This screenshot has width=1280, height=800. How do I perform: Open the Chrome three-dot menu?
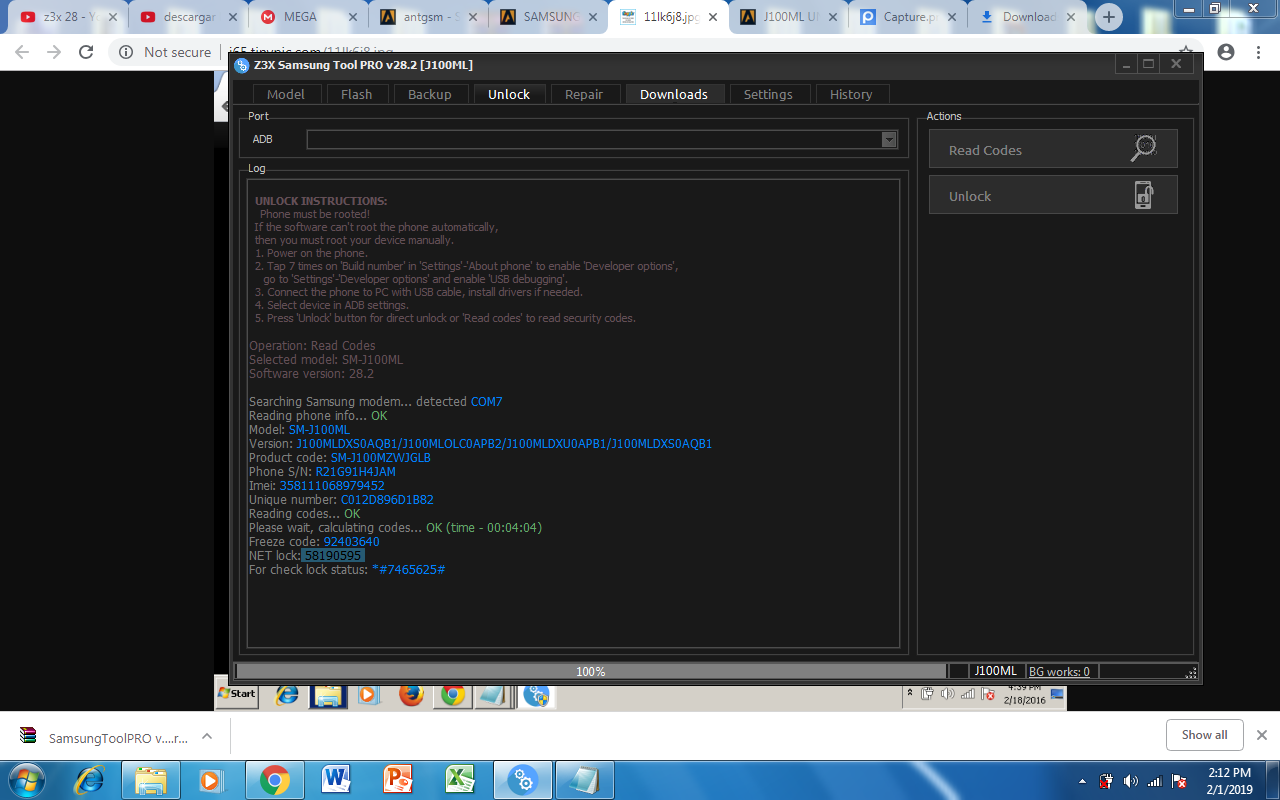click(x=1258, y=52)
